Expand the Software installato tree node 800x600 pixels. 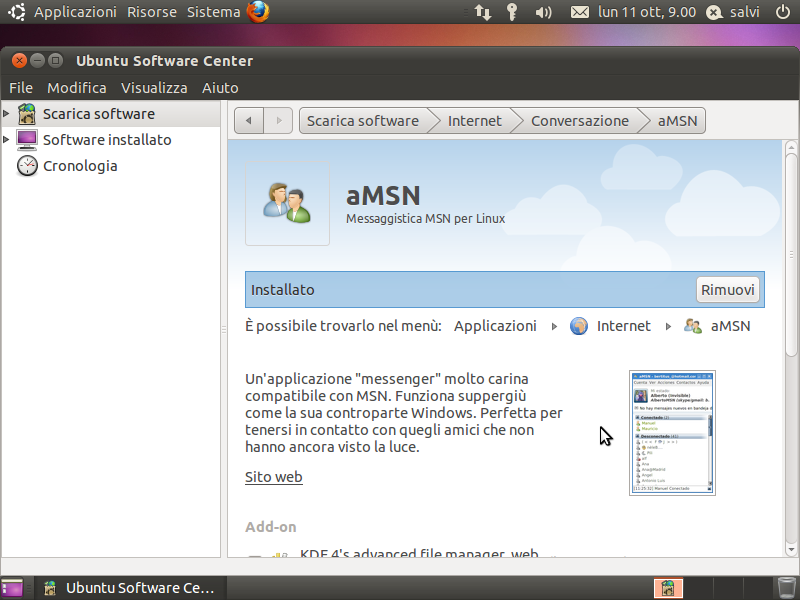(x=6, y=139)
